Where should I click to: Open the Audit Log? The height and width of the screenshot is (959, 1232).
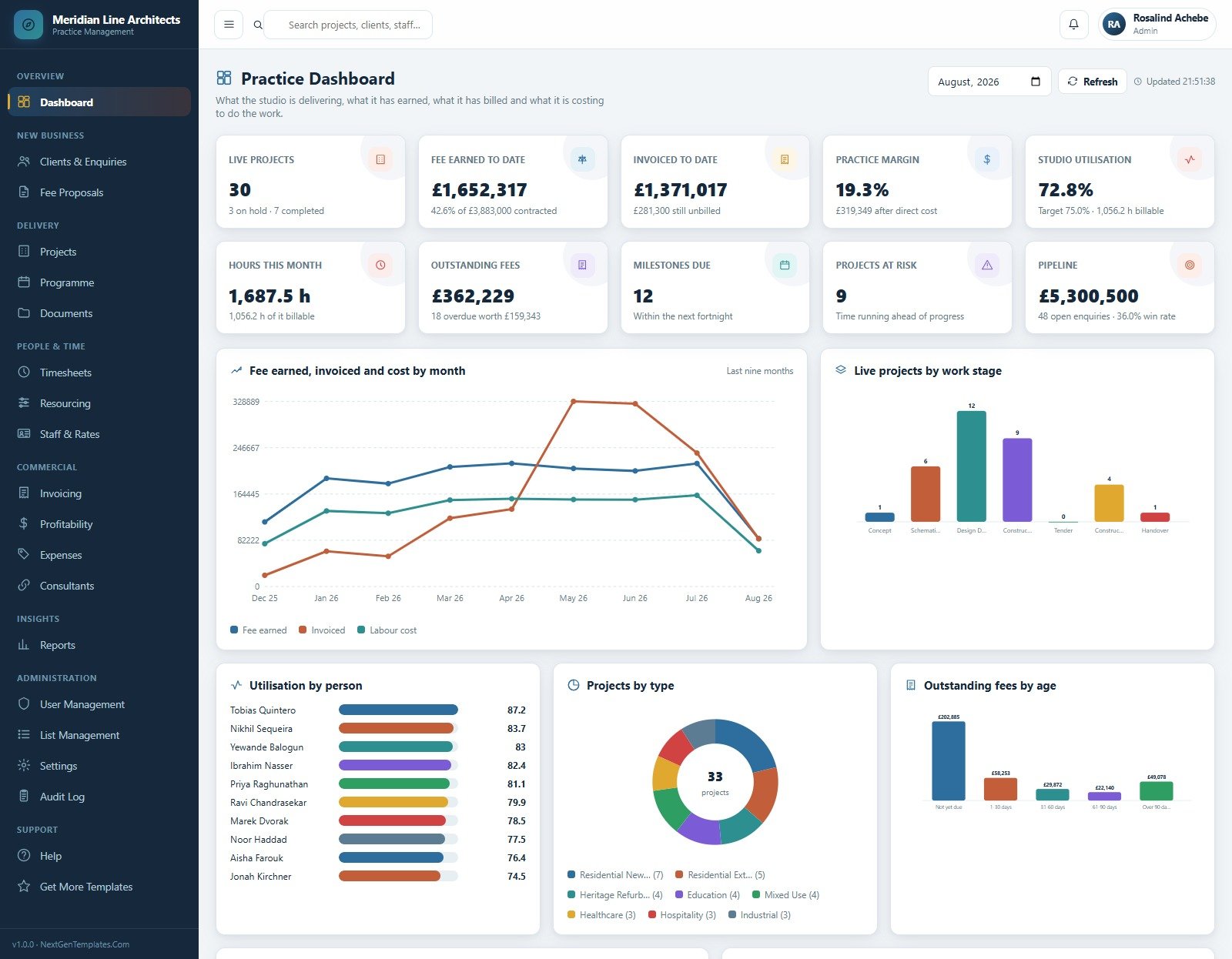pyautogui.click(x=99, y=797)
